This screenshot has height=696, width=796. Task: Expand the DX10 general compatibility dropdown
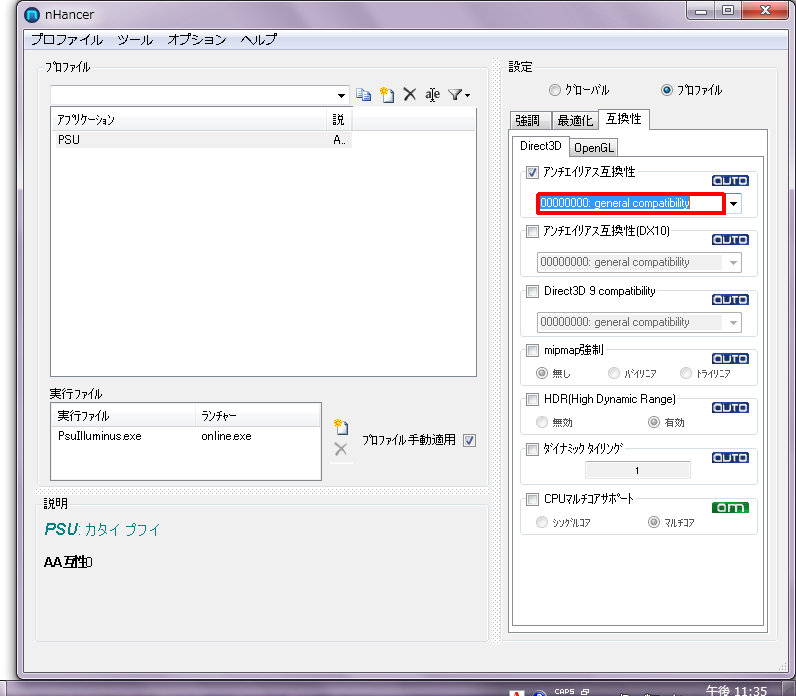coord(734,262)
